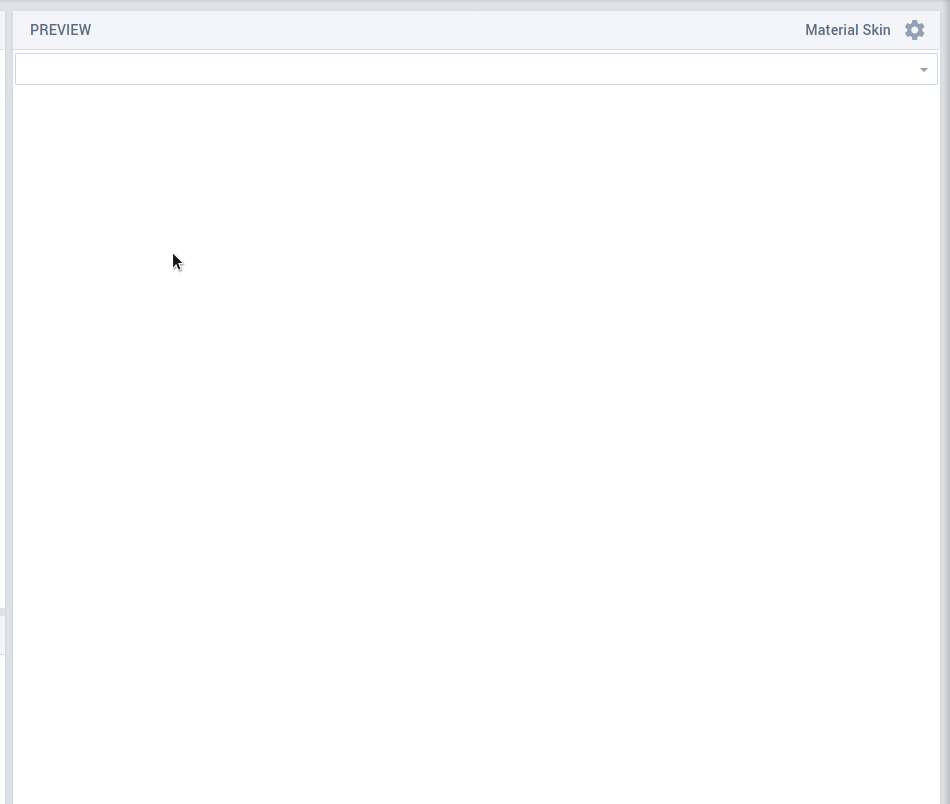Expand the dropdown arrow below the PREVIEW header
Screen dimensions: 950x804
pos(923,70)
